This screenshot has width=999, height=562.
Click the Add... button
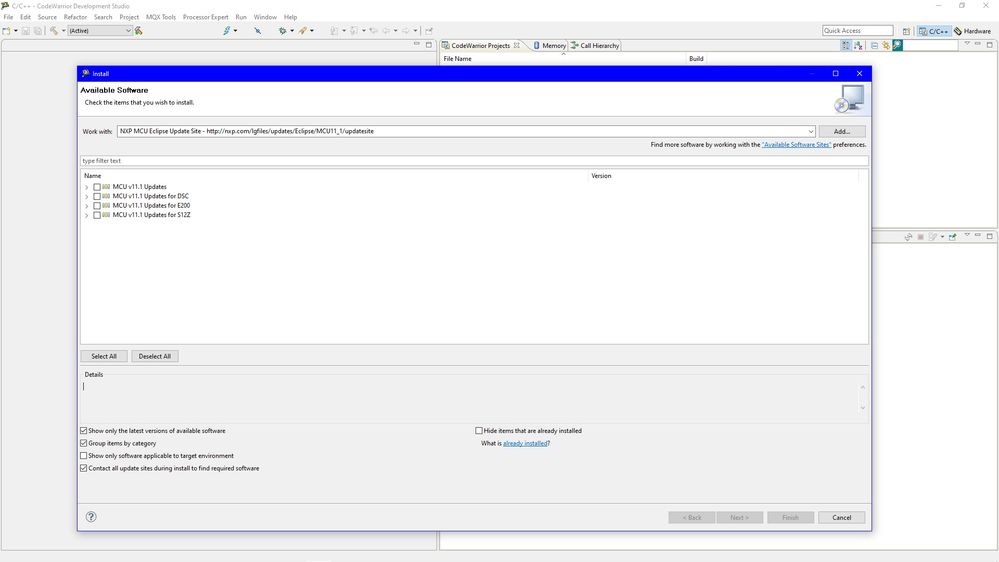[x=842, y=131]
